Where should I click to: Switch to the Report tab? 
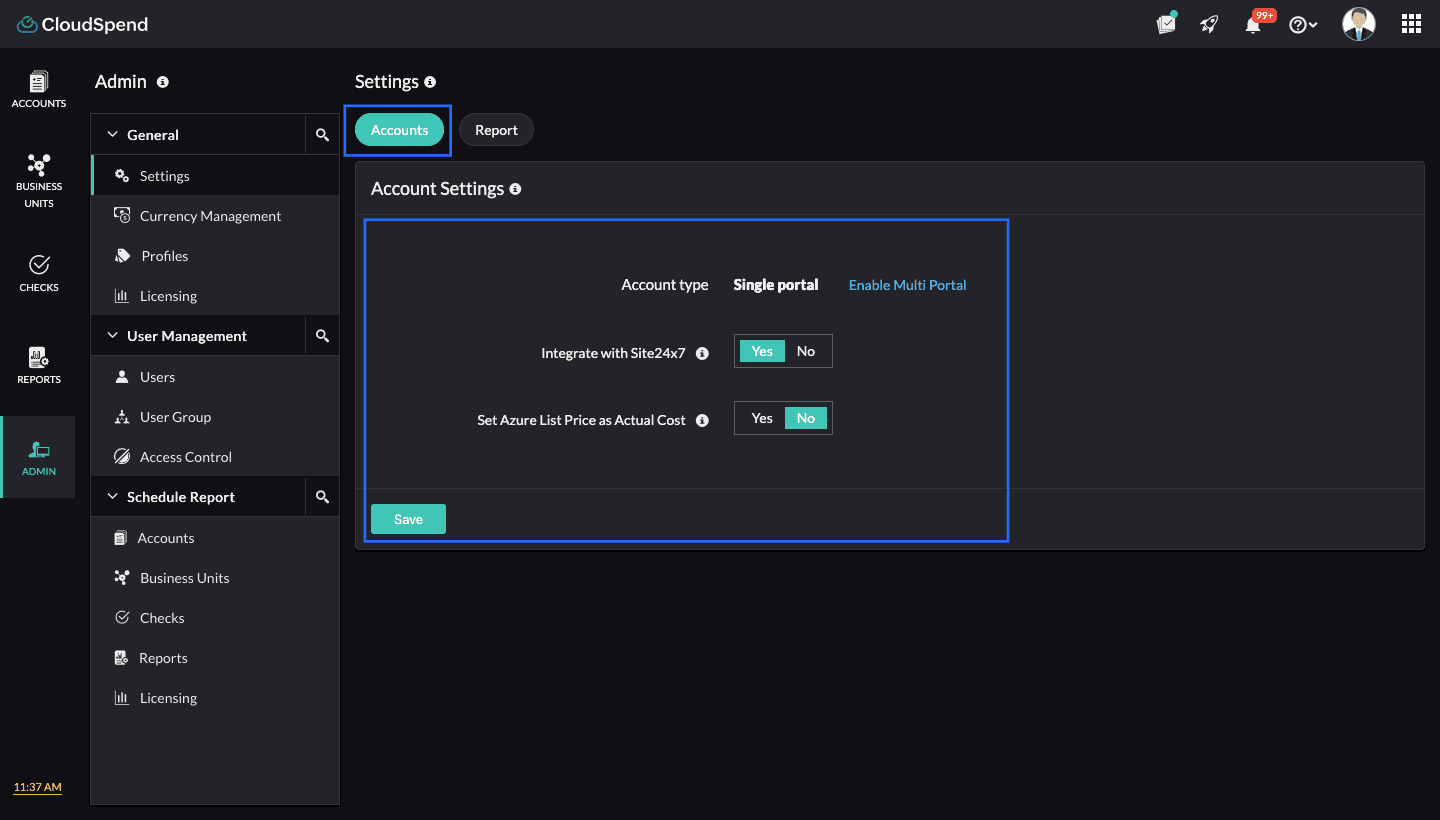[x=496, y=130]
